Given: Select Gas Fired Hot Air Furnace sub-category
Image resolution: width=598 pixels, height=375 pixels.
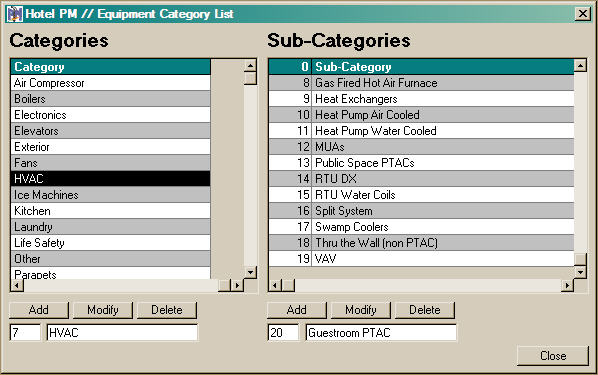Looking at the screenshot, I should click(x=421, y=83).
